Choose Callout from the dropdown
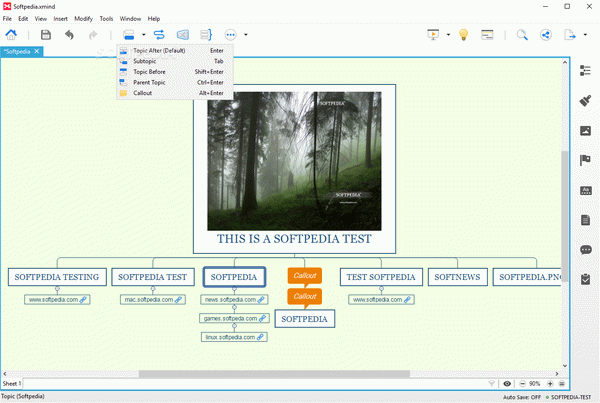The width and height of the screenshot is (600, 403). [x=175, y=93]
